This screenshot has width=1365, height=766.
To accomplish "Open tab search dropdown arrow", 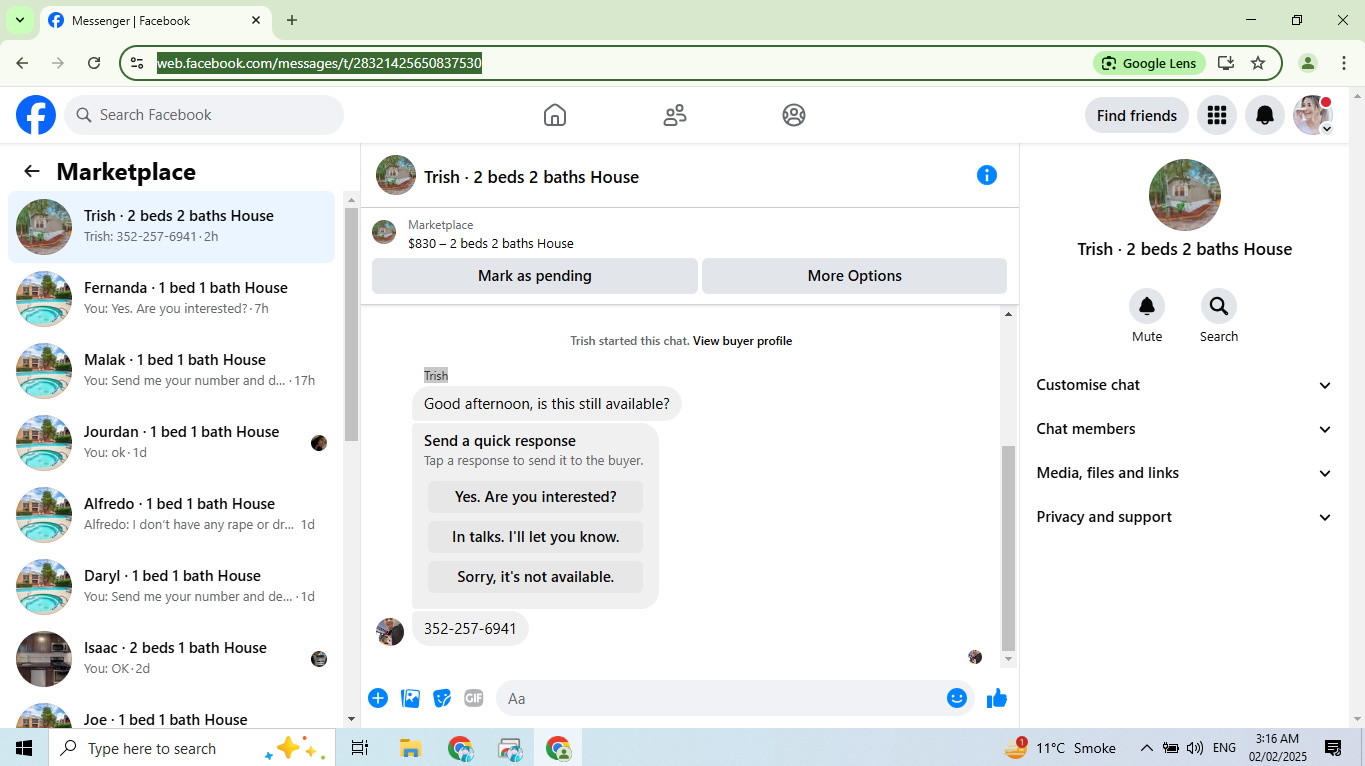I will point(19,20).
